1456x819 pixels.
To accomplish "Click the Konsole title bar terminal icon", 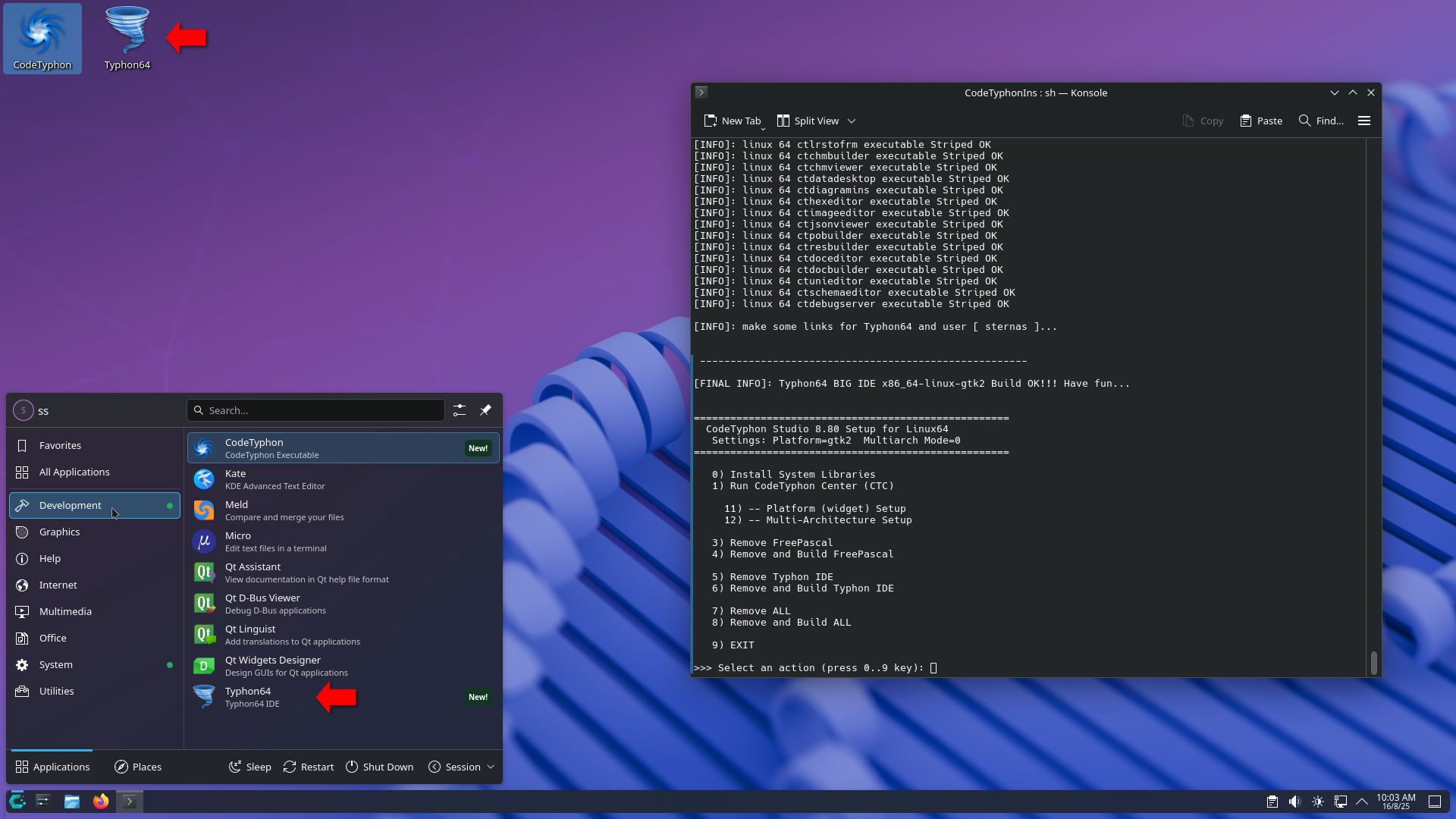I will click(701, 93).
